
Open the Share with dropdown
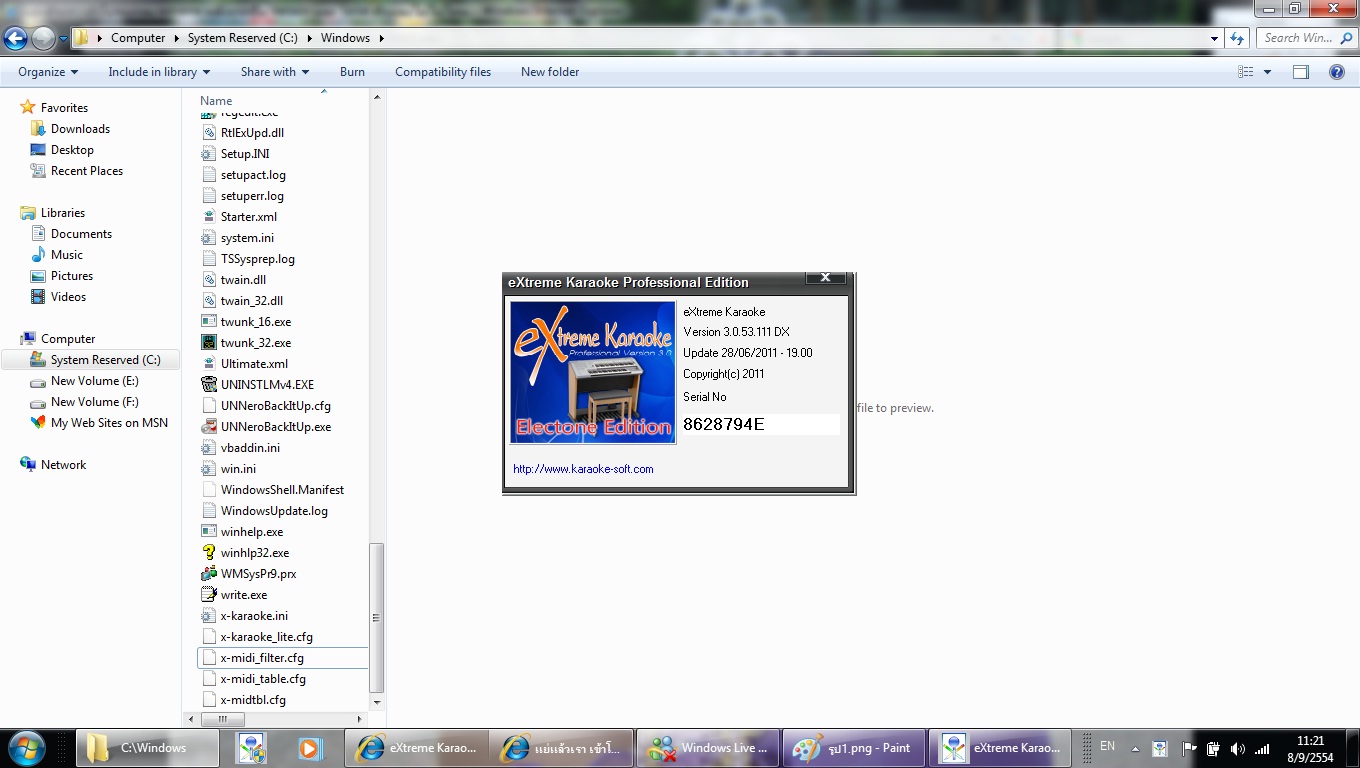coord(275,72)
